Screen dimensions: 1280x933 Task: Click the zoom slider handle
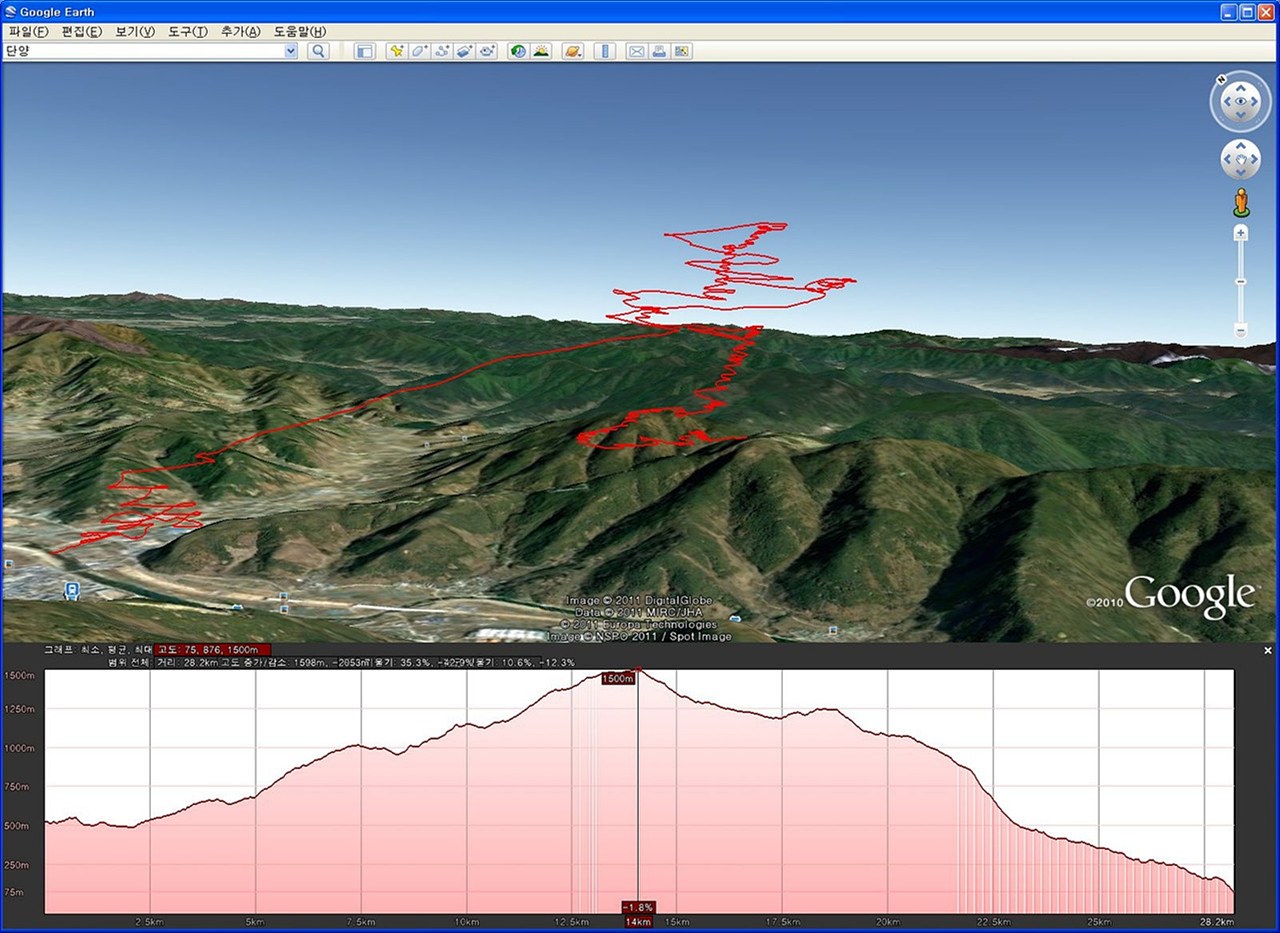[x=1241, y=282]
